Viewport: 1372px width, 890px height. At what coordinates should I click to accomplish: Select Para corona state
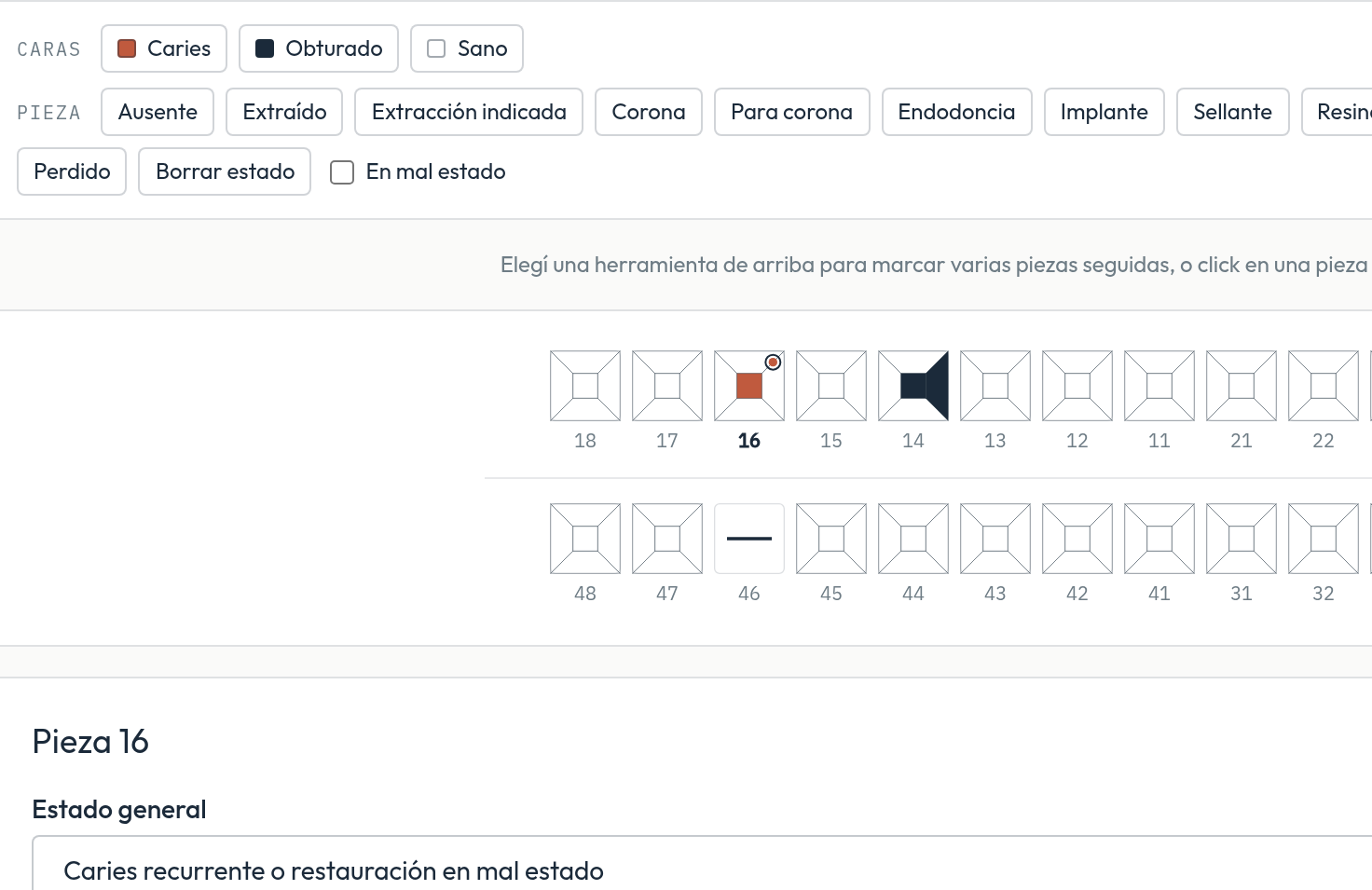click(792, 112)
